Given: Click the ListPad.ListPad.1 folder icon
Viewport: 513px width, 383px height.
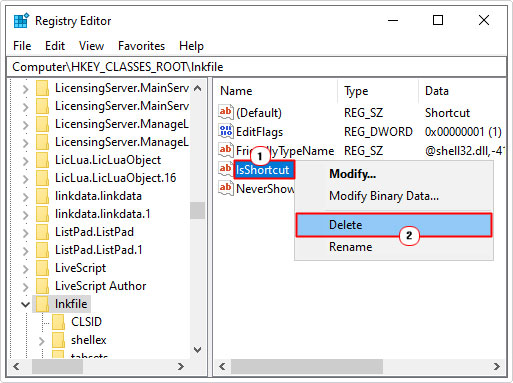Looking at the screenshot, I should pyautogui.click(x=42, y=250).
